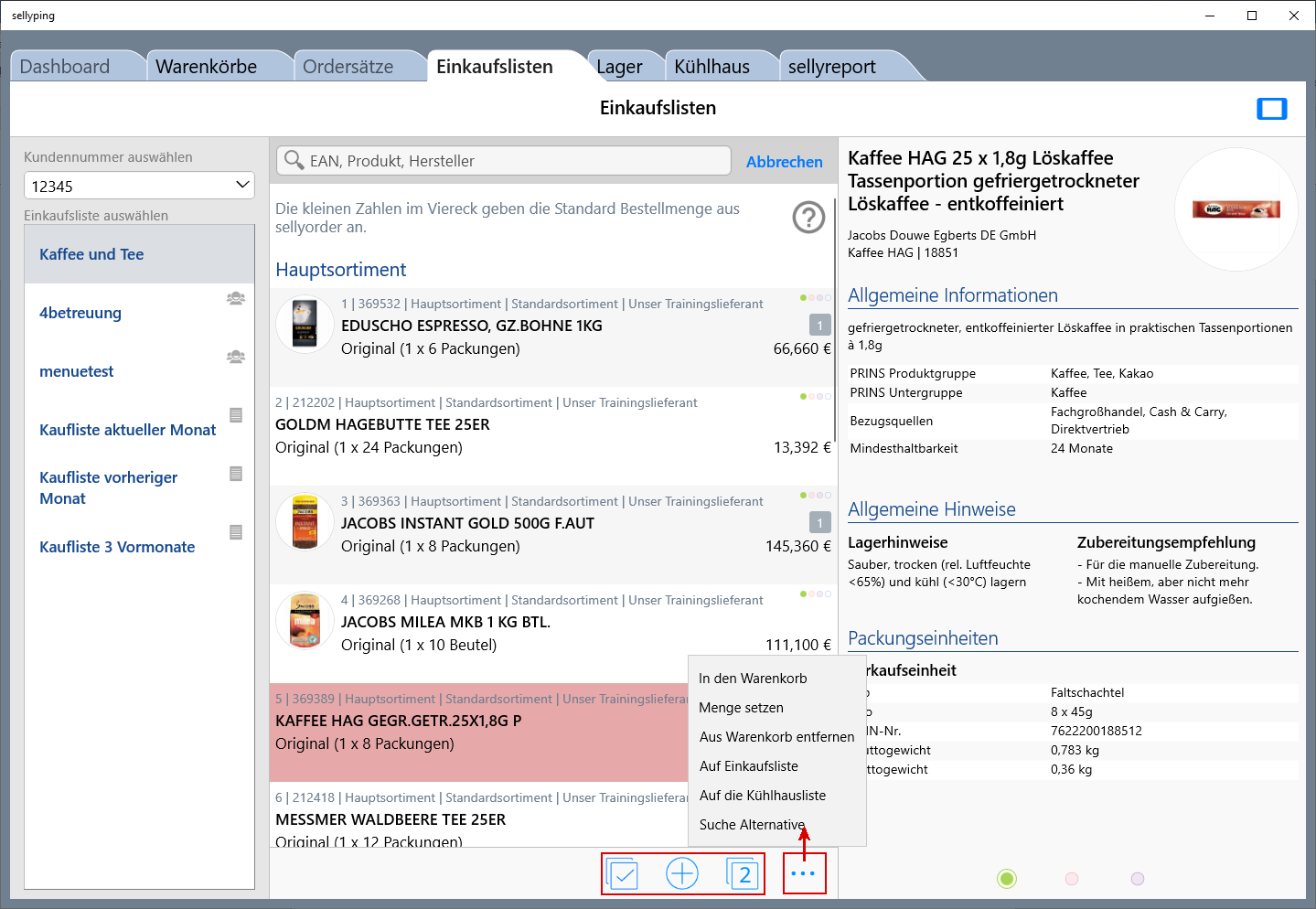
Task: Click the question mark help icon
Action: 808,218
